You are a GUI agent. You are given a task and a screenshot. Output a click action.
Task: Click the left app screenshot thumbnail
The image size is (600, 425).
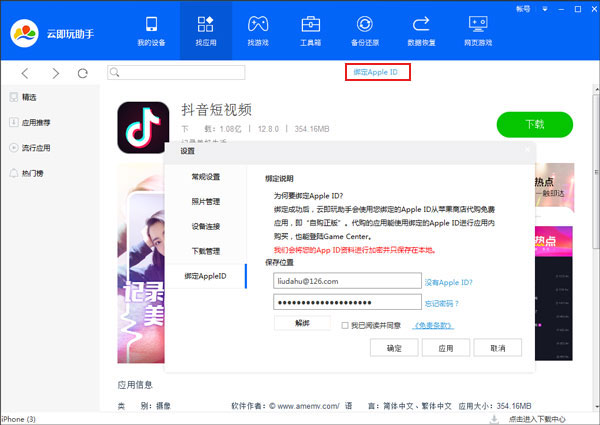pos(141,263)
